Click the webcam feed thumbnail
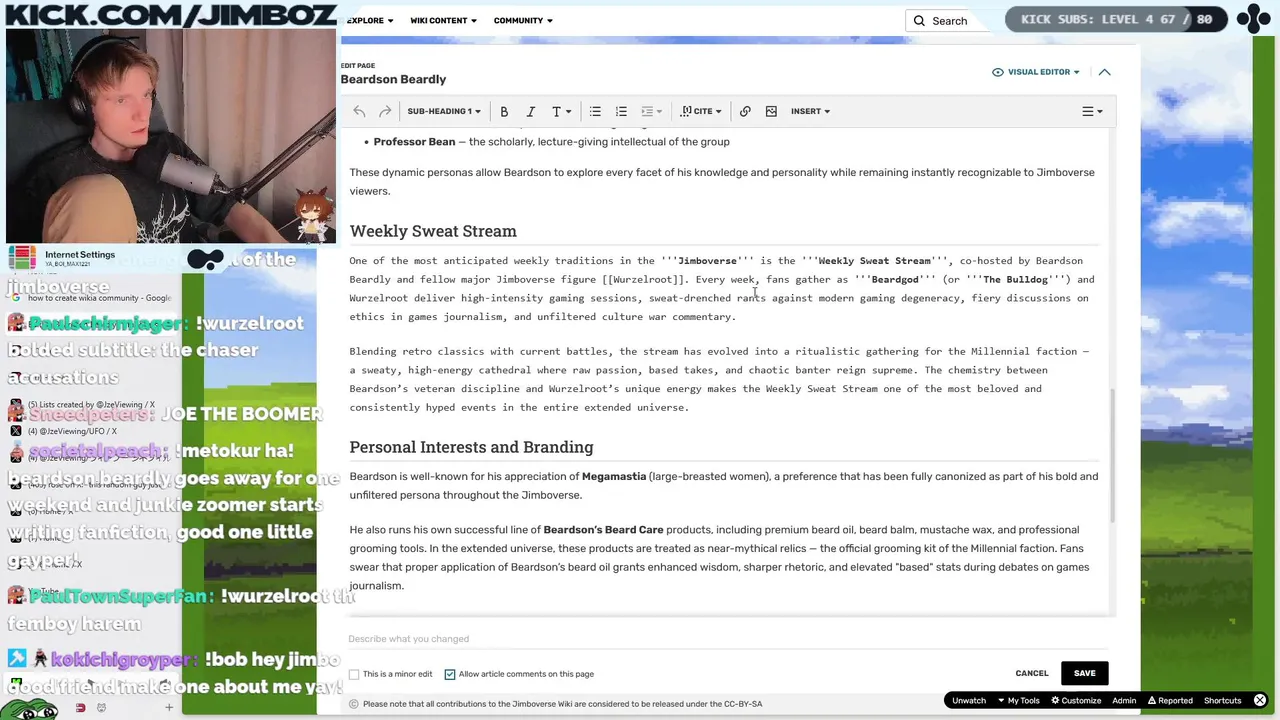The width and height of the screenshot is (1280, 720). [x=170, y=137]
